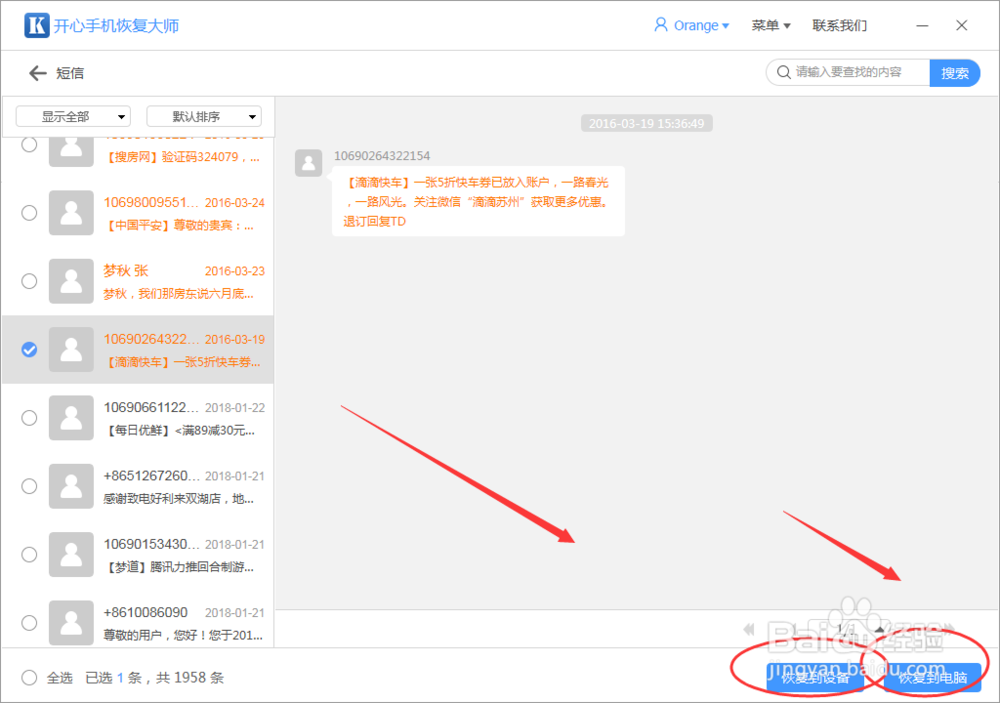Click the back arrow beside 短信
The height and width of the screenshot is (703, 1000).
pos(36,72)
